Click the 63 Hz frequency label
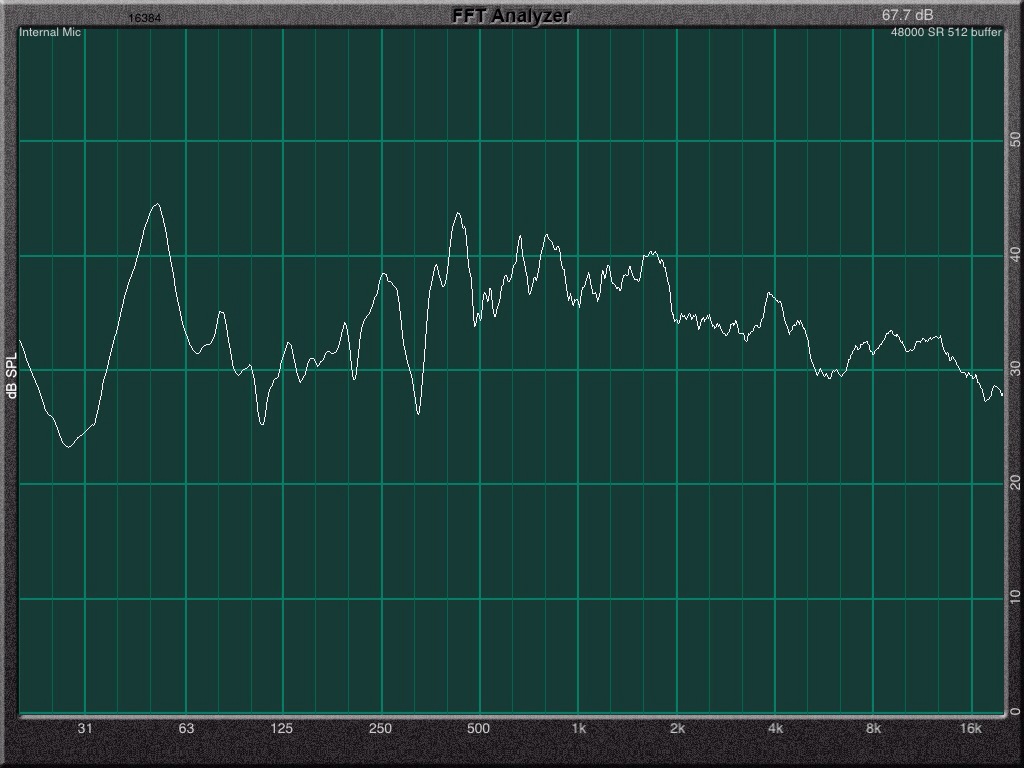This screenshot has width=1024, height=768. [186, 728]
